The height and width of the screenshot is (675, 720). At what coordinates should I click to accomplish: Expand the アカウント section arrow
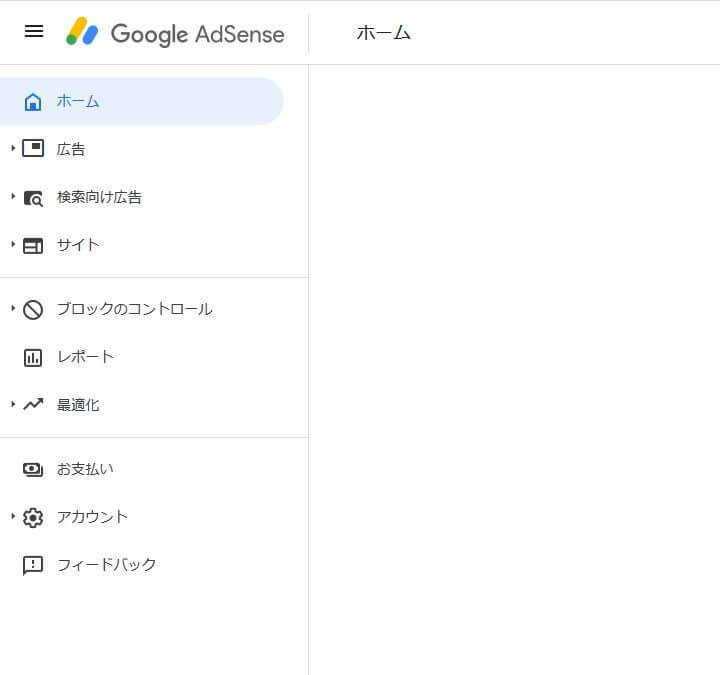click(13, 517)
